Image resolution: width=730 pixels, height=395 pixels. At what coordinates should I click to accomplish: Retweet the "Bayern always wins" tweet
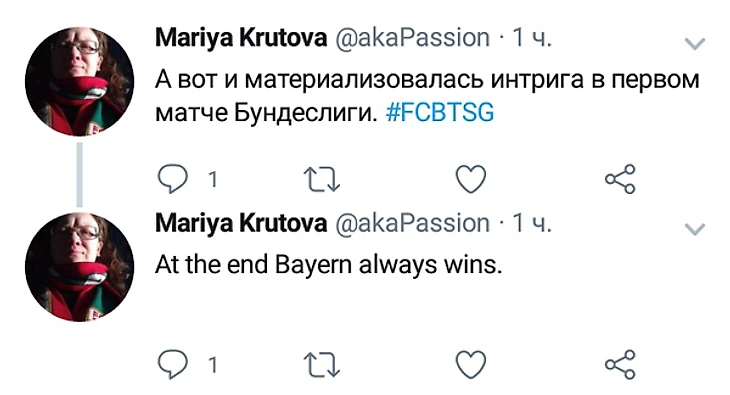(322, 365)
